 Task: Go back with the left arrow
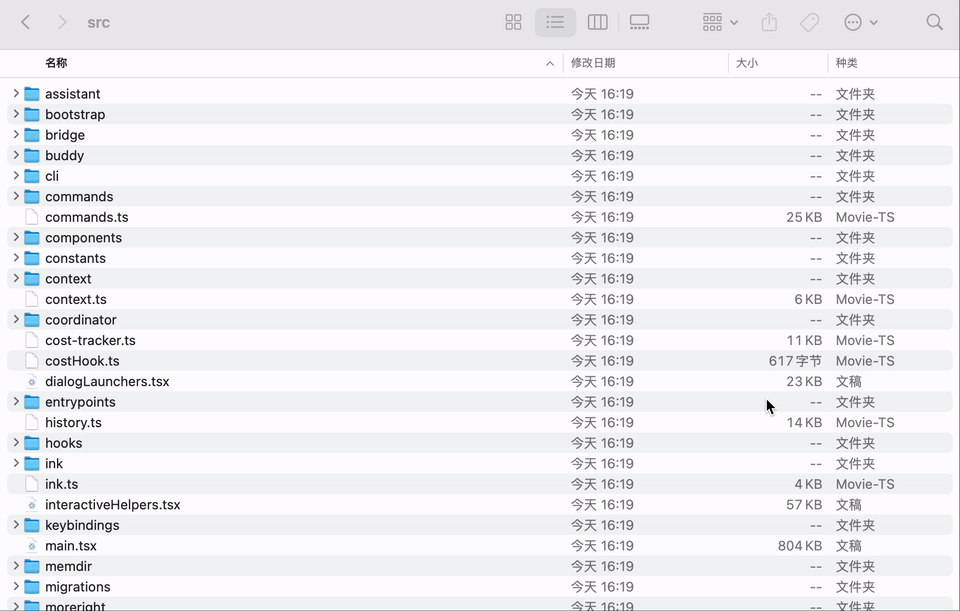point(26,22)
